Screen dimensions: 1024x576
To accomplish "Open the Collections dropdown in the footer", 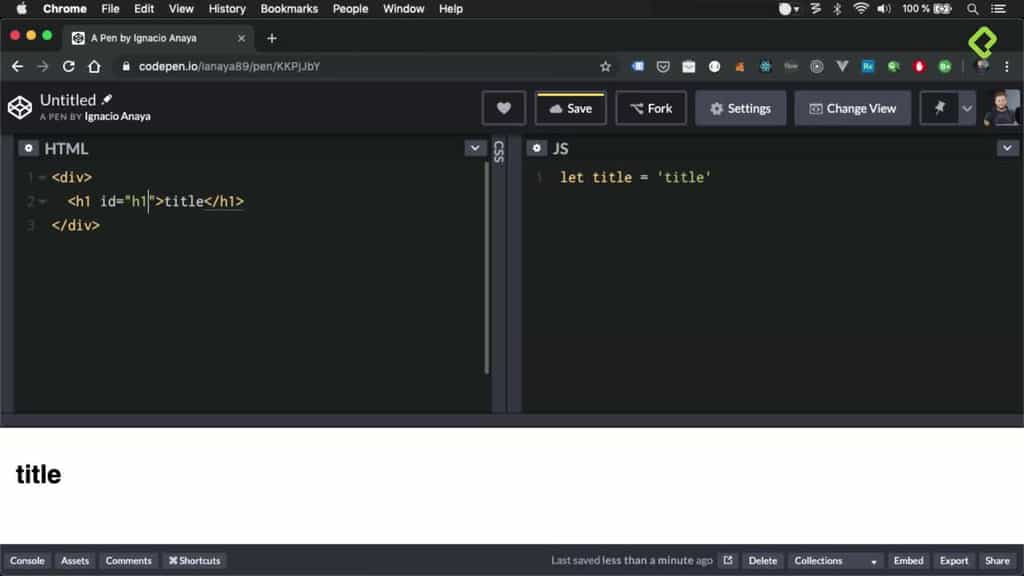I will 834,560.
